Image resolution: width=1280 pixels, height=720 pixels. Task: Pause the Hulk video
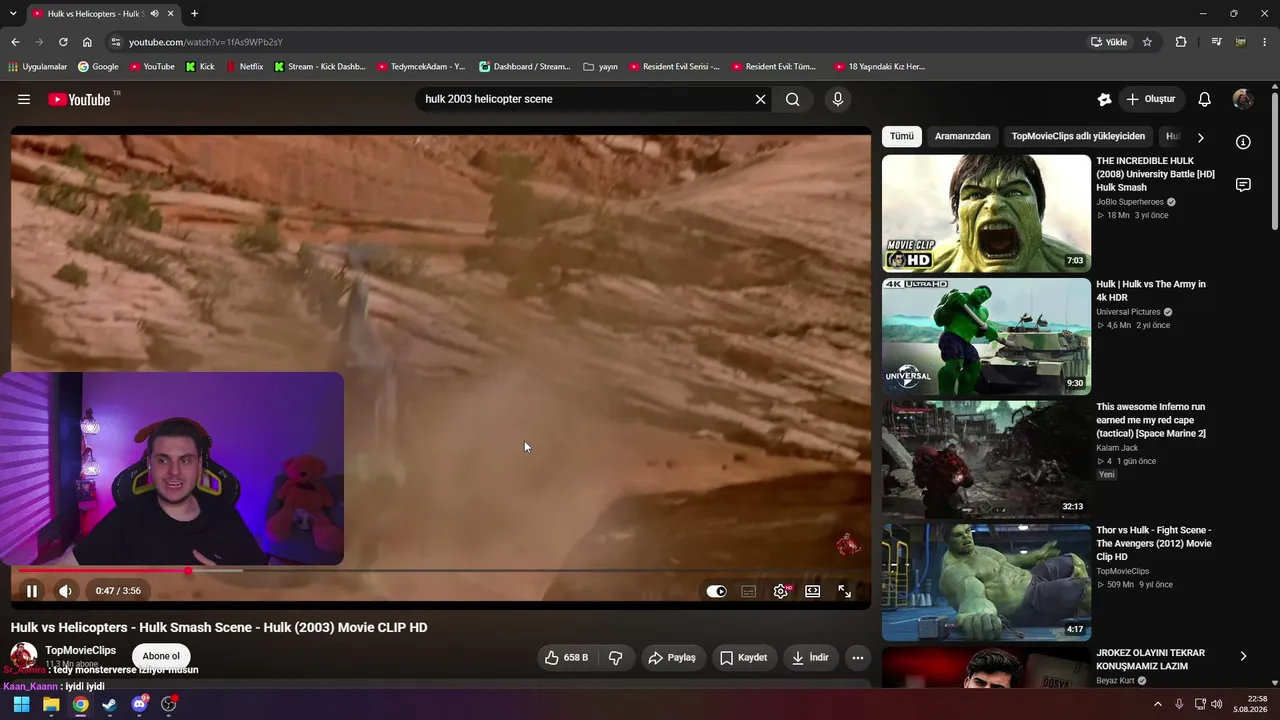pos(32,591)
